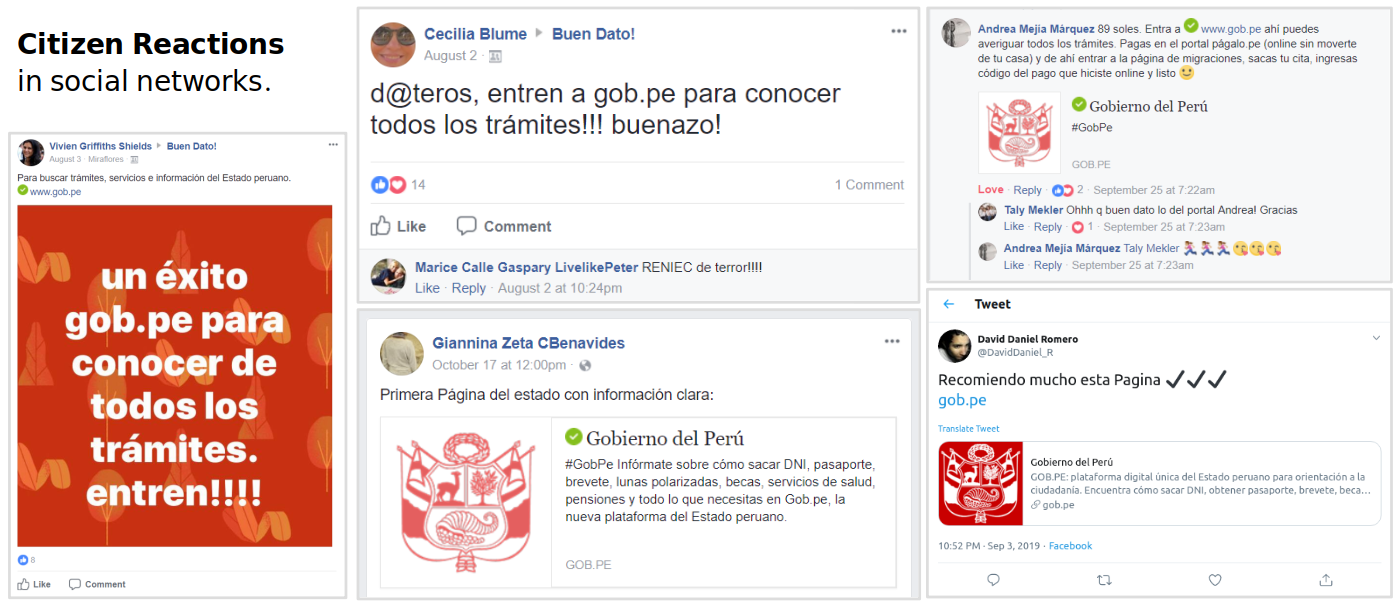Like Marice Calle Gaspary's comment
This screenshot has width=1400, height=604.
click(427, 288)
